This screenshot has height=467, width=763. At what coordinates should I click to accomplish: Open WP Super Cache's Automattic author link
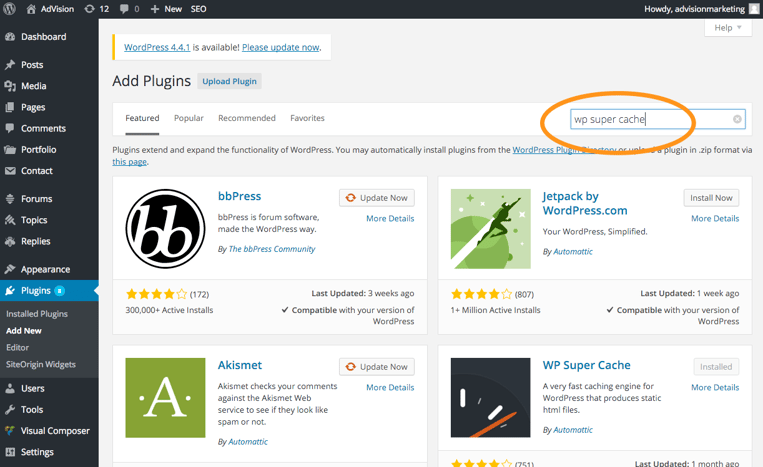tap(573, 430)
